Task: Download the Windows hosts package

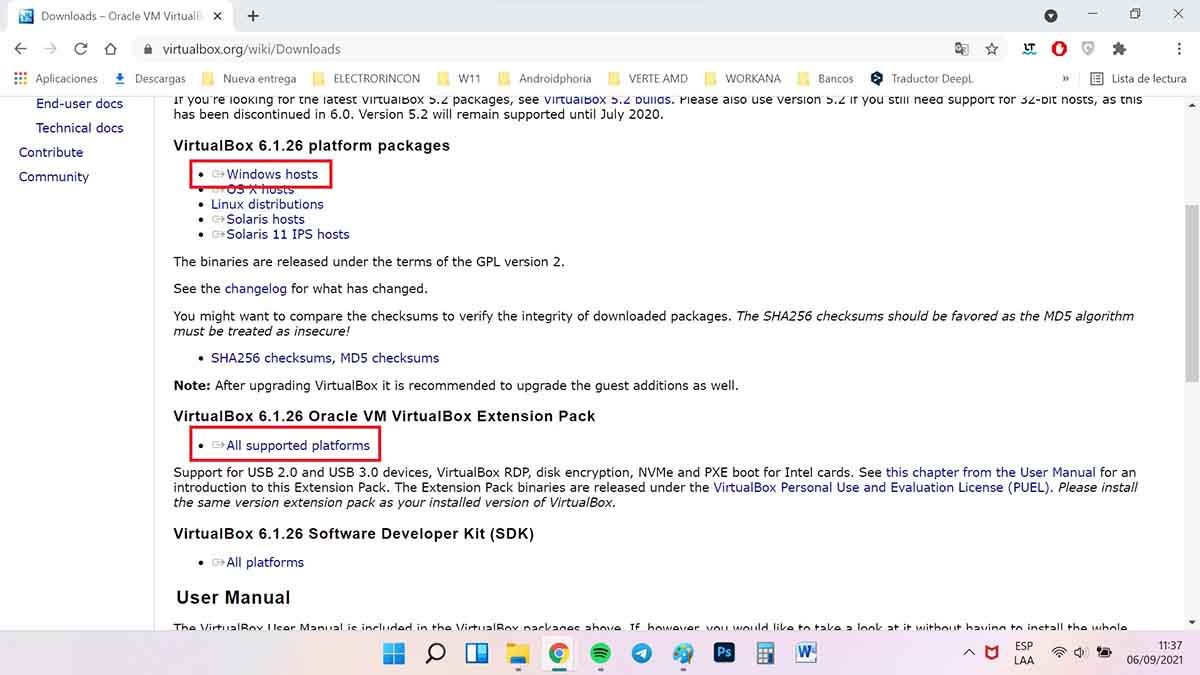Action: pos(271,174)
